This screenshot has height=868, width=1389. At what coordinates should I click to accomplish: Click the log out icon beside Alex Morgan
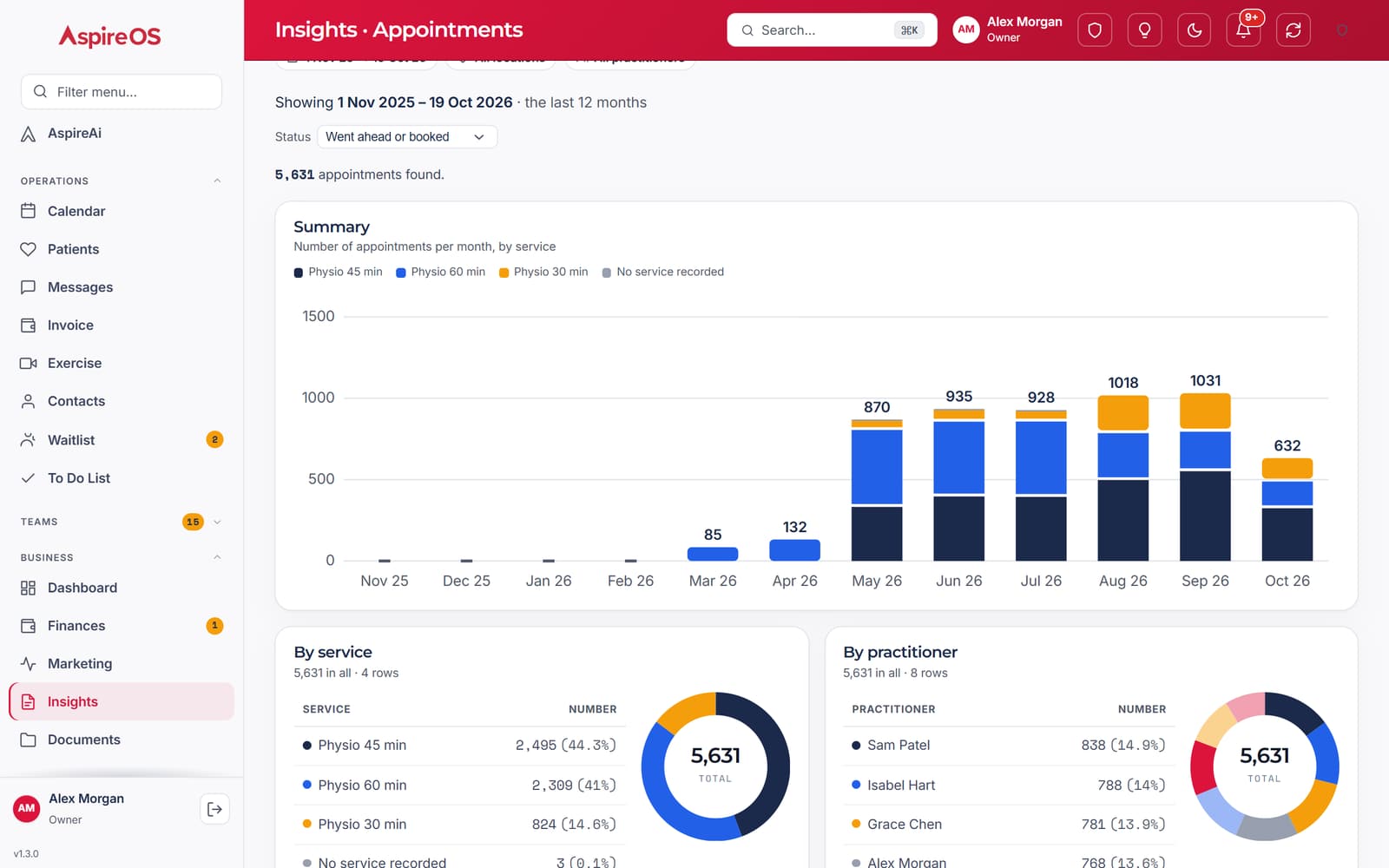[214, 809]
